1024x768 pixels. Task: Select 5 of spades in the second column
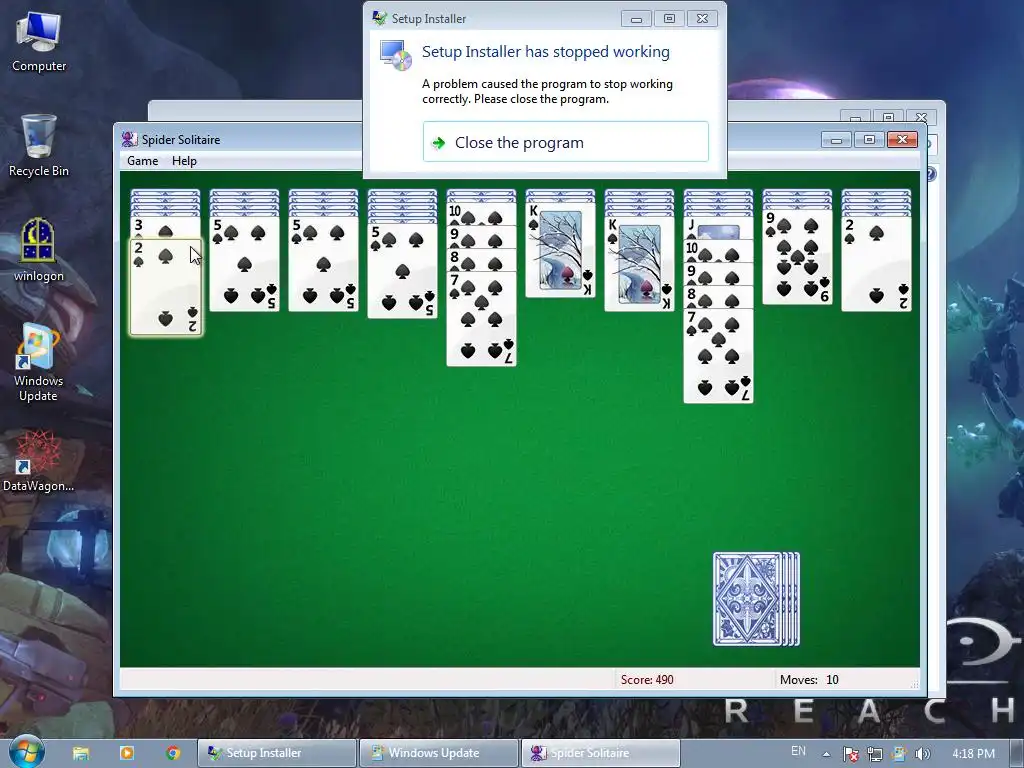coord(244,264)
